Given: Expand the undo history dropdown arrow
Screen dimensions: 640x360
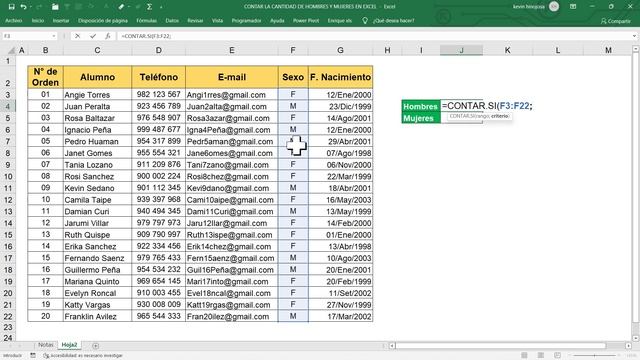Looking at the screenshot, I should point(31,7).
